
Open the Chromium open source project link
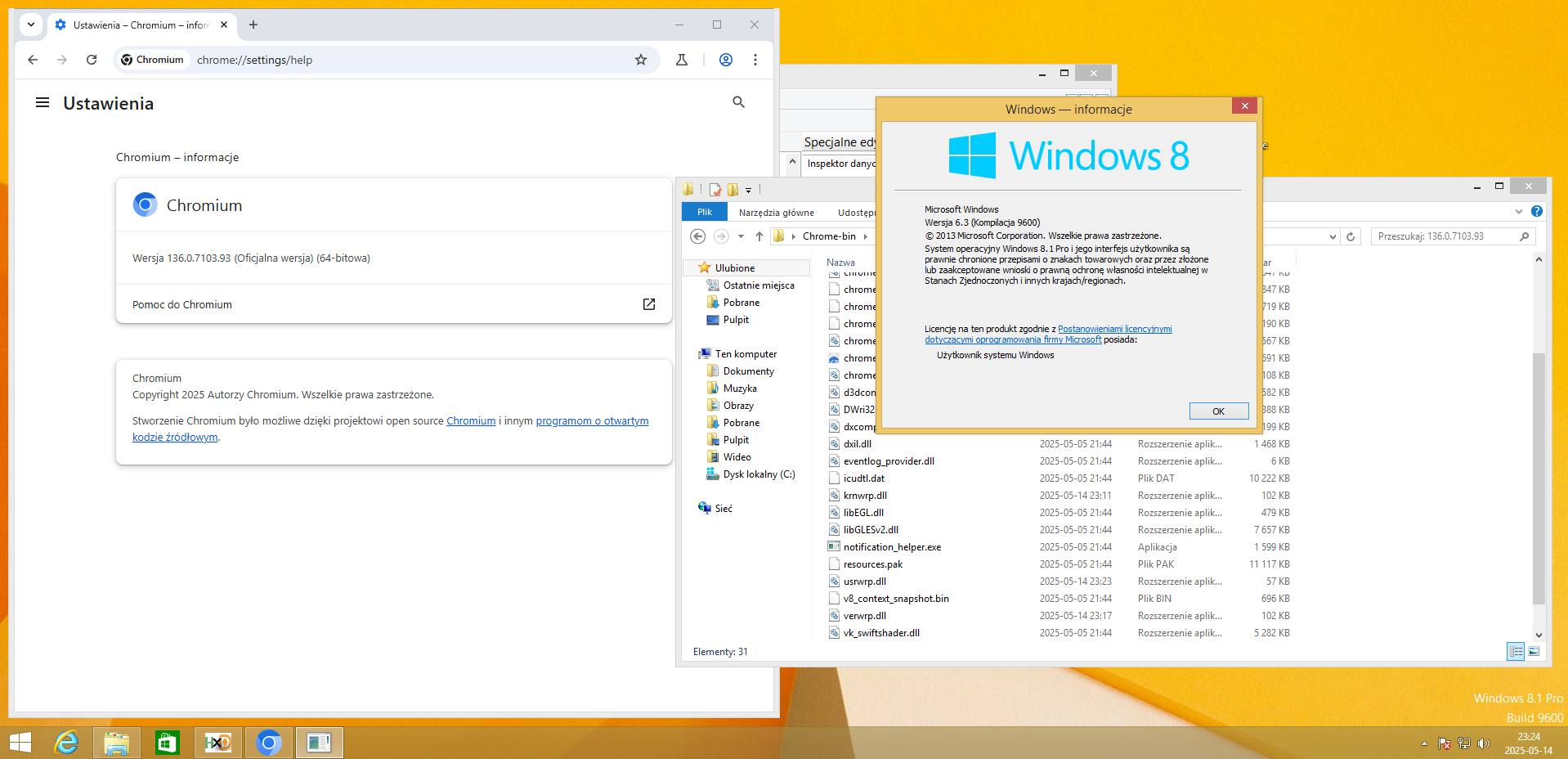(x=471, y=421)
